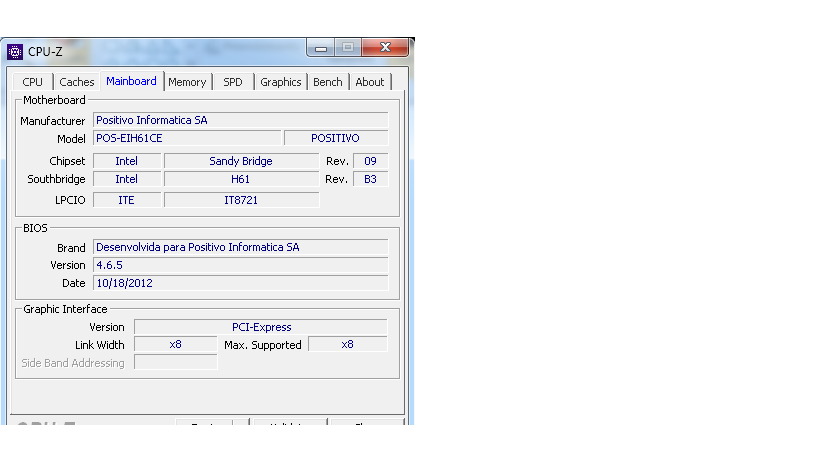The image size is (816, 460).
Task: Click the Chipset vendor Intel field
Action: coord(126,161)
